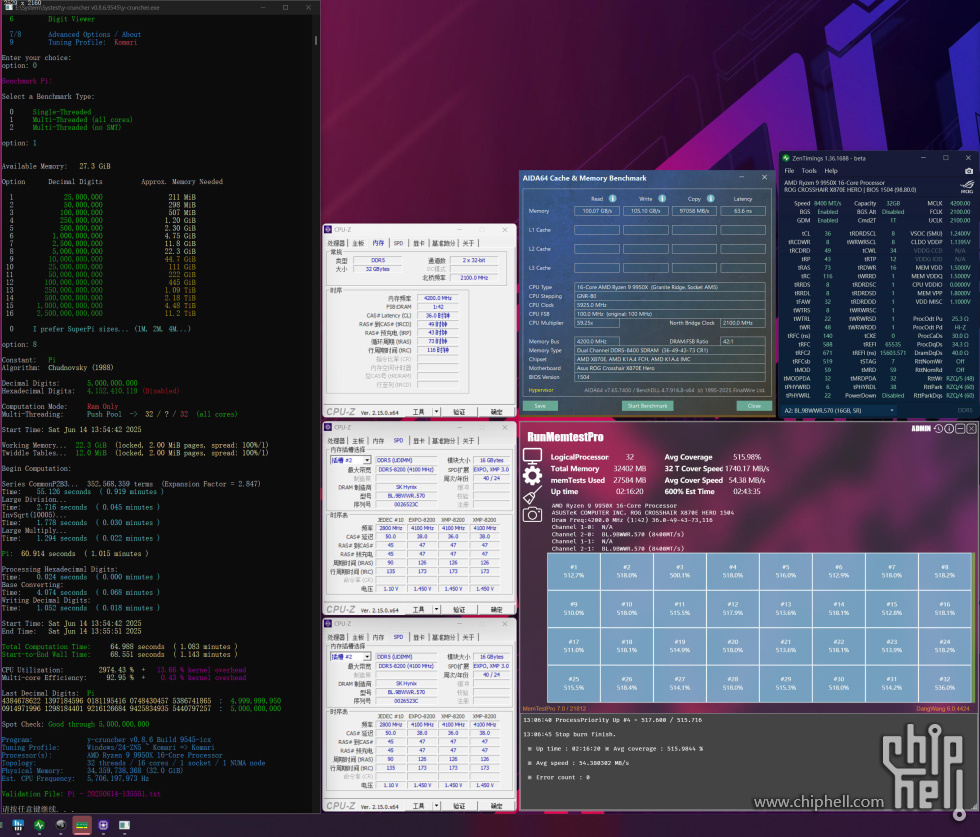Open the A2: BL.98WWR.570 module dropdown in ZenTimings
Image resolution: width=980 pixels, height=837 pixels.
[x=839, y=411]
